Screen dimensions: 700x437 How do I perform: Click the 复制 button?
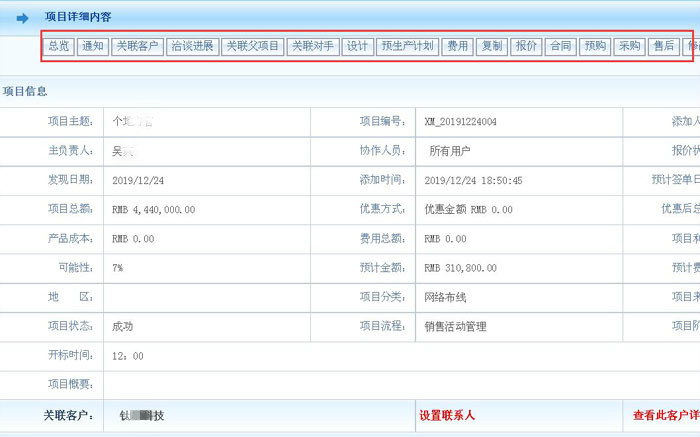click(x=491, y=46)
